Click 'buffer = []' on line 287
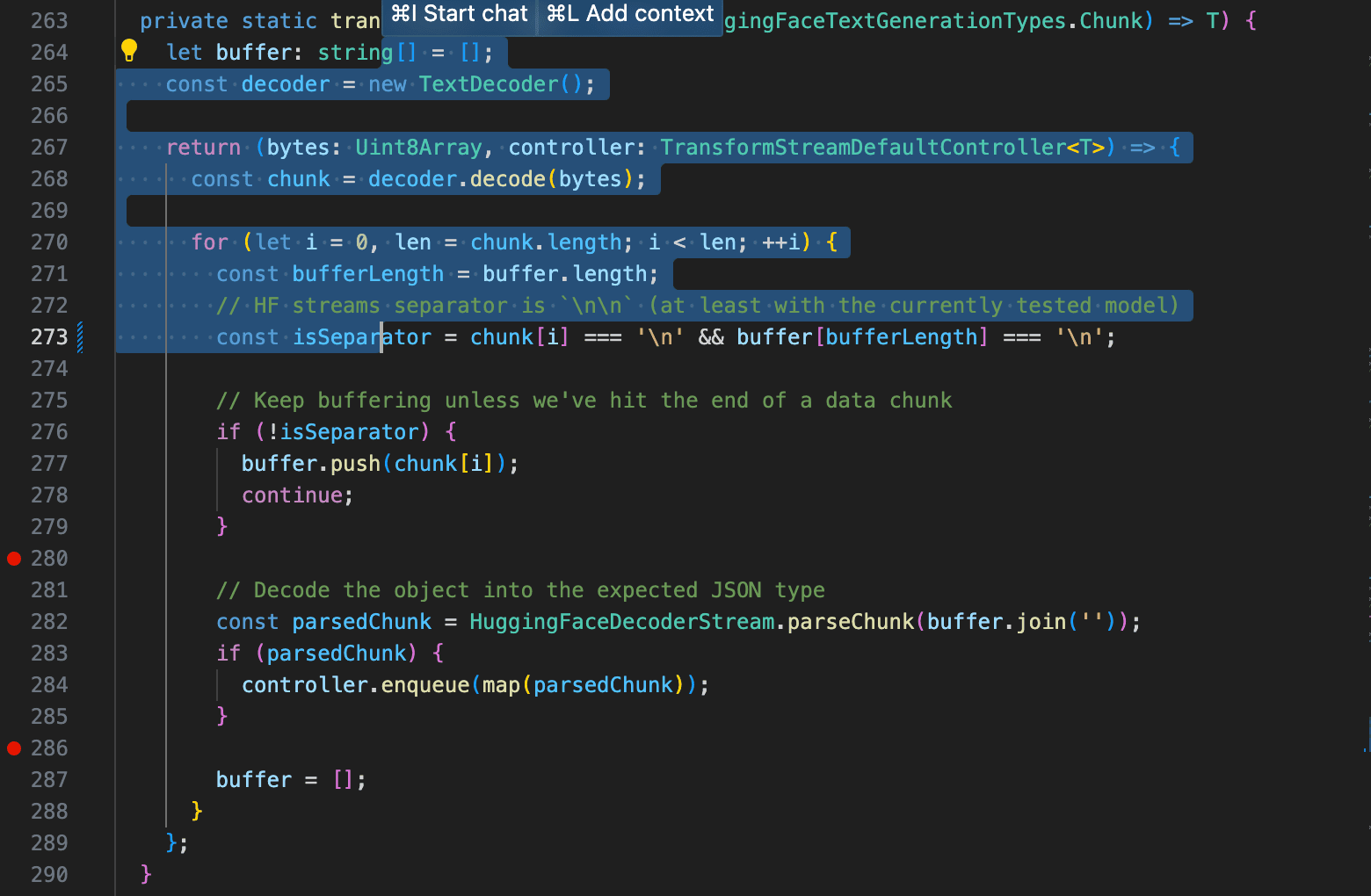Screen dimensions: 1371x896 [286, 780]
